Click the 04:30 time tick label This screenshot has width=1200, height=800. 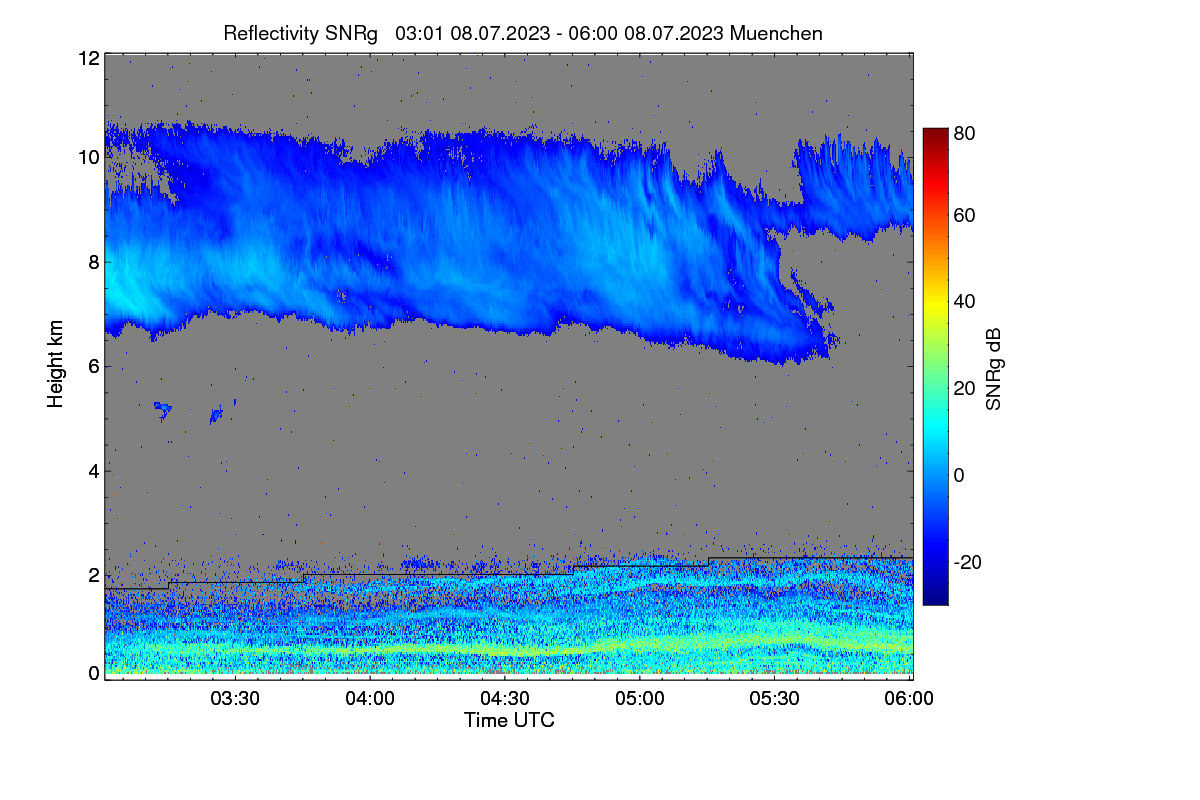(x=506, y=699)
